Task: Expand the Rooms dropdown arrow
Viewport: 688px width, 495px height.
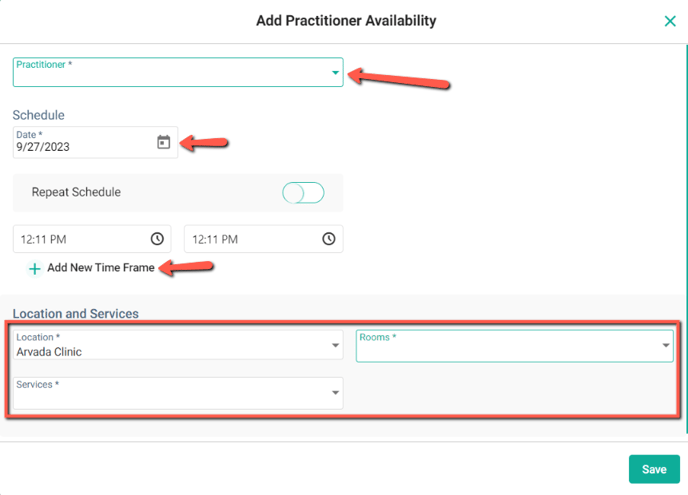Action: click(x=666, y=346)
